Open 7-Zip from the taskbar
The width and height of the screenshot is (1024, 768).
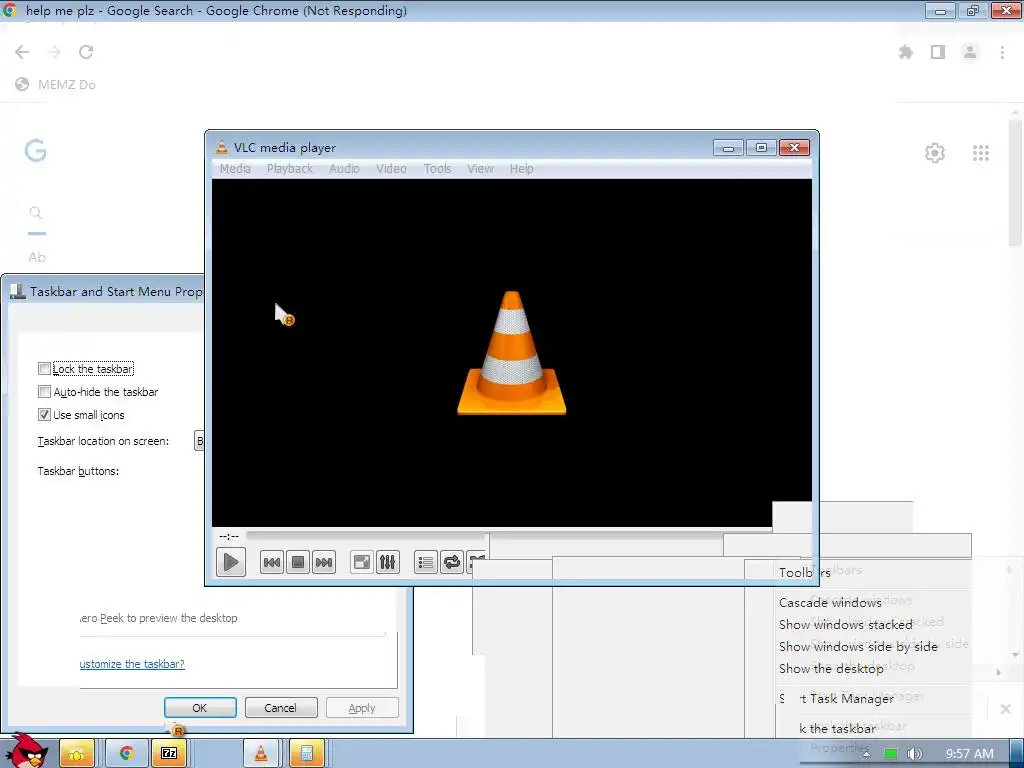[x=168, y=754]
